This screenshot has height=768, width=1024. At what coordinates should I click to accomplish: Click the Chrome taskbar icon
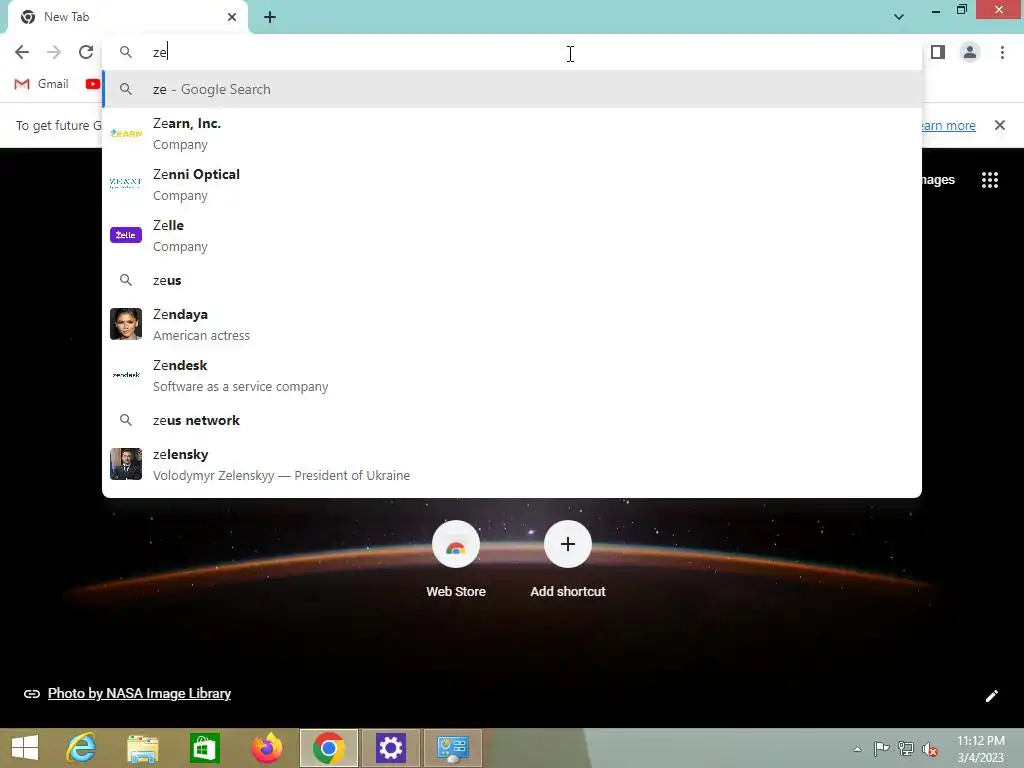click(328, 748)
